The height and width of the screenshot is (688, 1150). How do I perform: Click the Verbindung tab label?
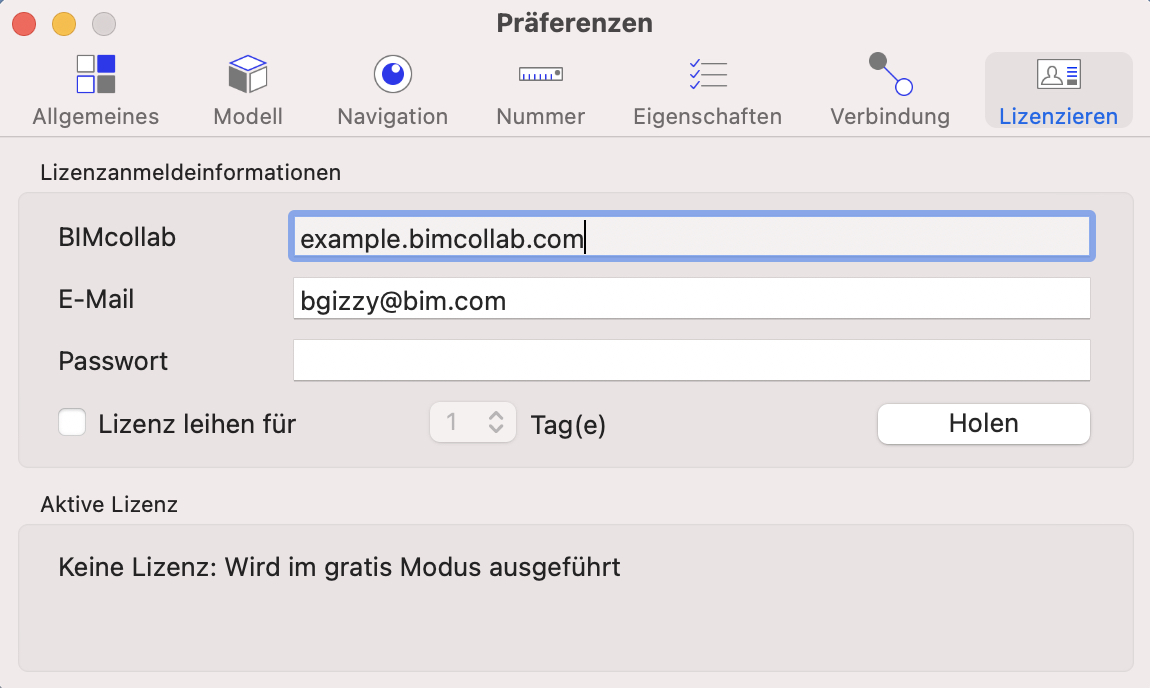[x=890, y=117]
